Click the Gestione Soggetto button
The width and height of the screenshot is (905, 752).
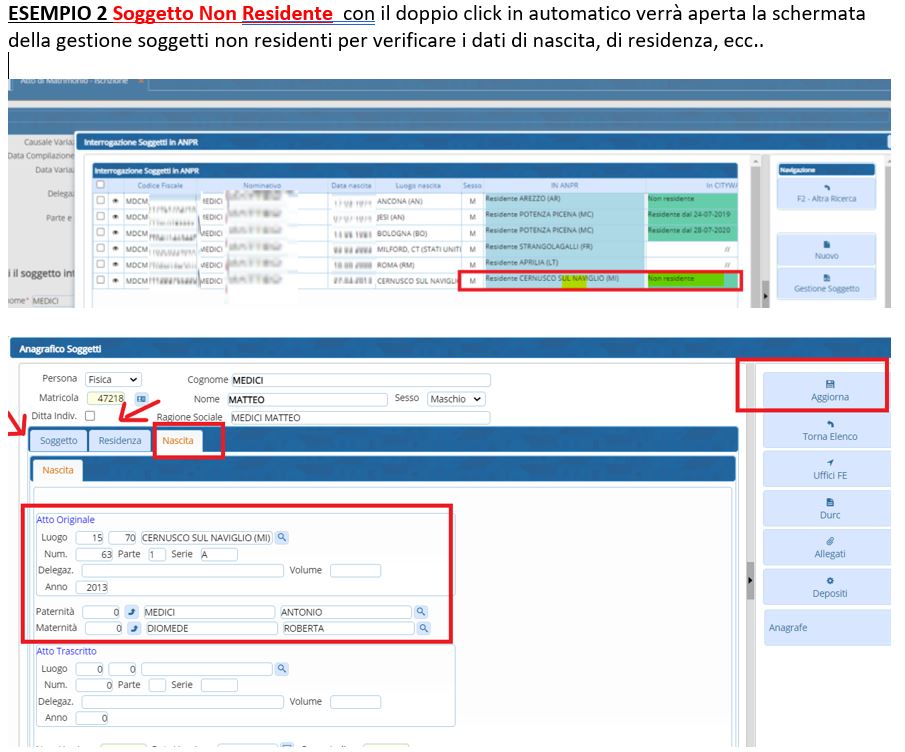click(x=826, y=283)
